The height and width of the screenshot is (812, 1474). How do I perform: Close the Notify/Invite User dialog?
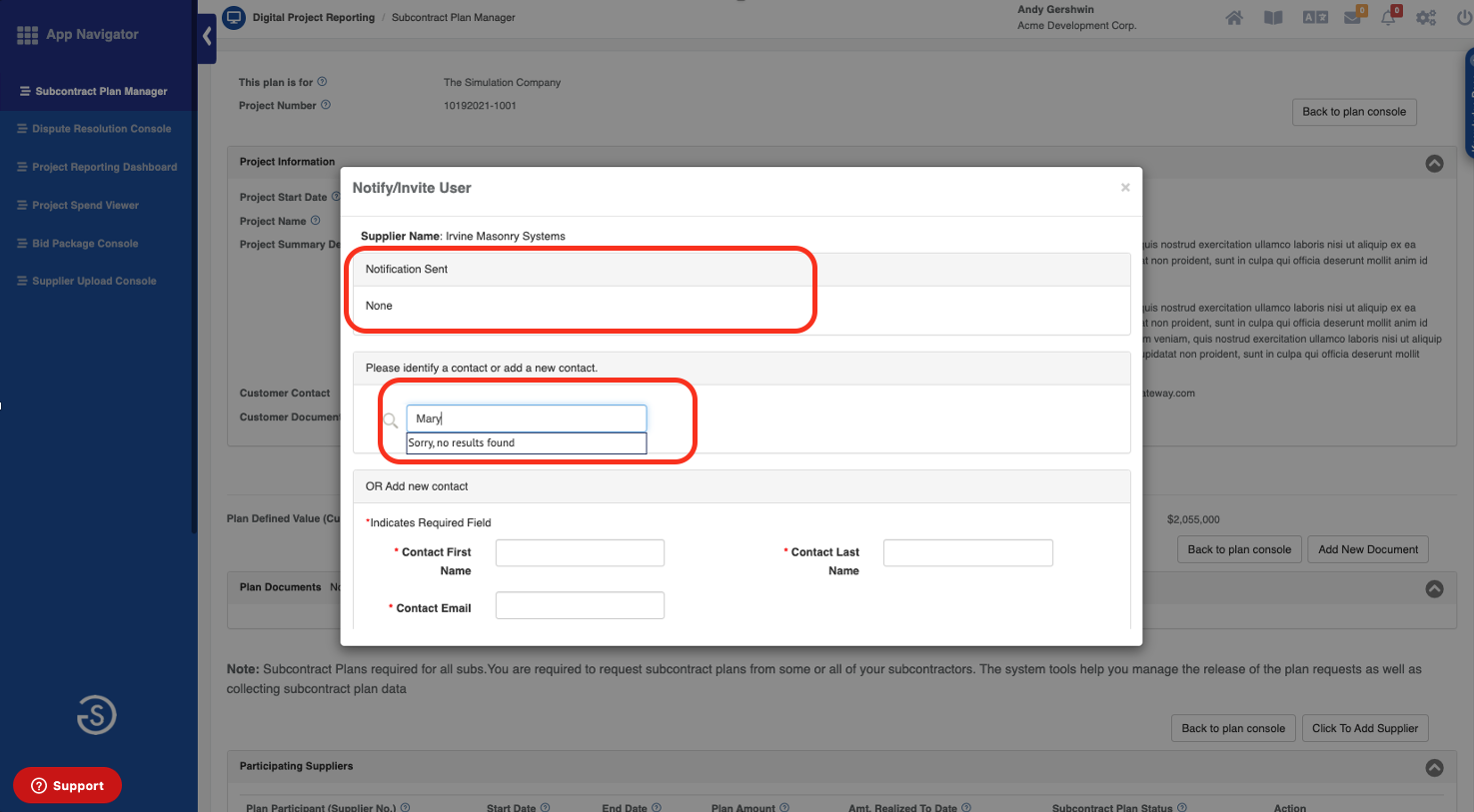coord(1125,188)
